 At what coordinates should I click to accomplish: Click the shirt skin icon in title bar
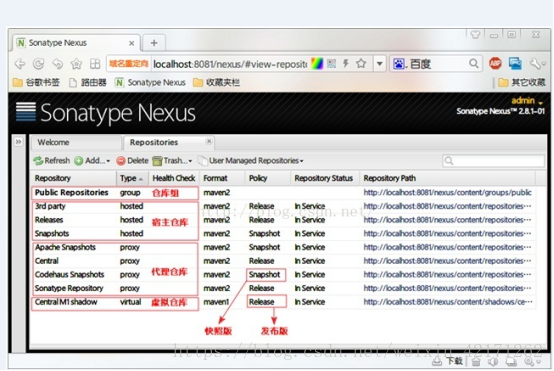[475, 35]
